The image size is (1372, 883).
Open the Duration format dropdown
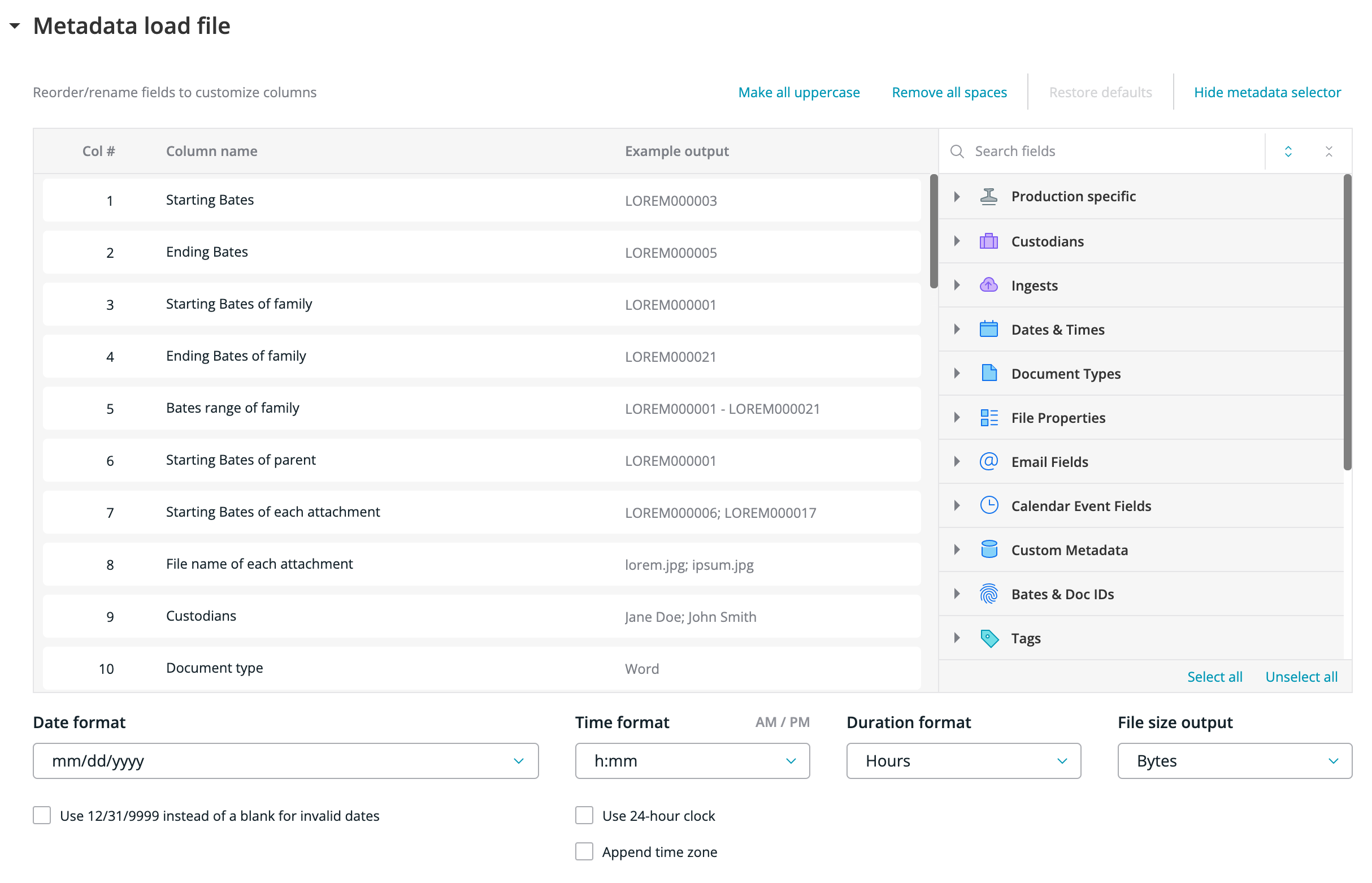(x=963, y=761)
